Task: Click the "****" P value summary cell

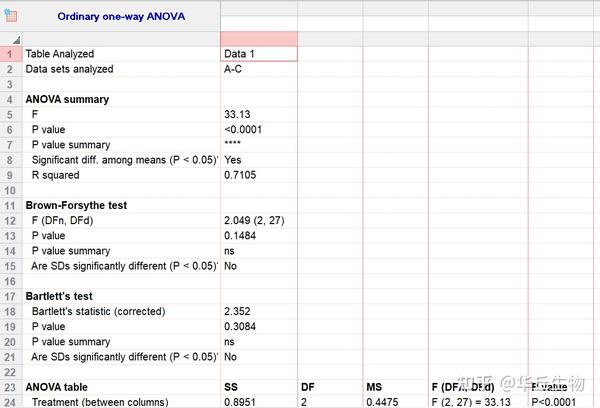Action: pos(259,145)
